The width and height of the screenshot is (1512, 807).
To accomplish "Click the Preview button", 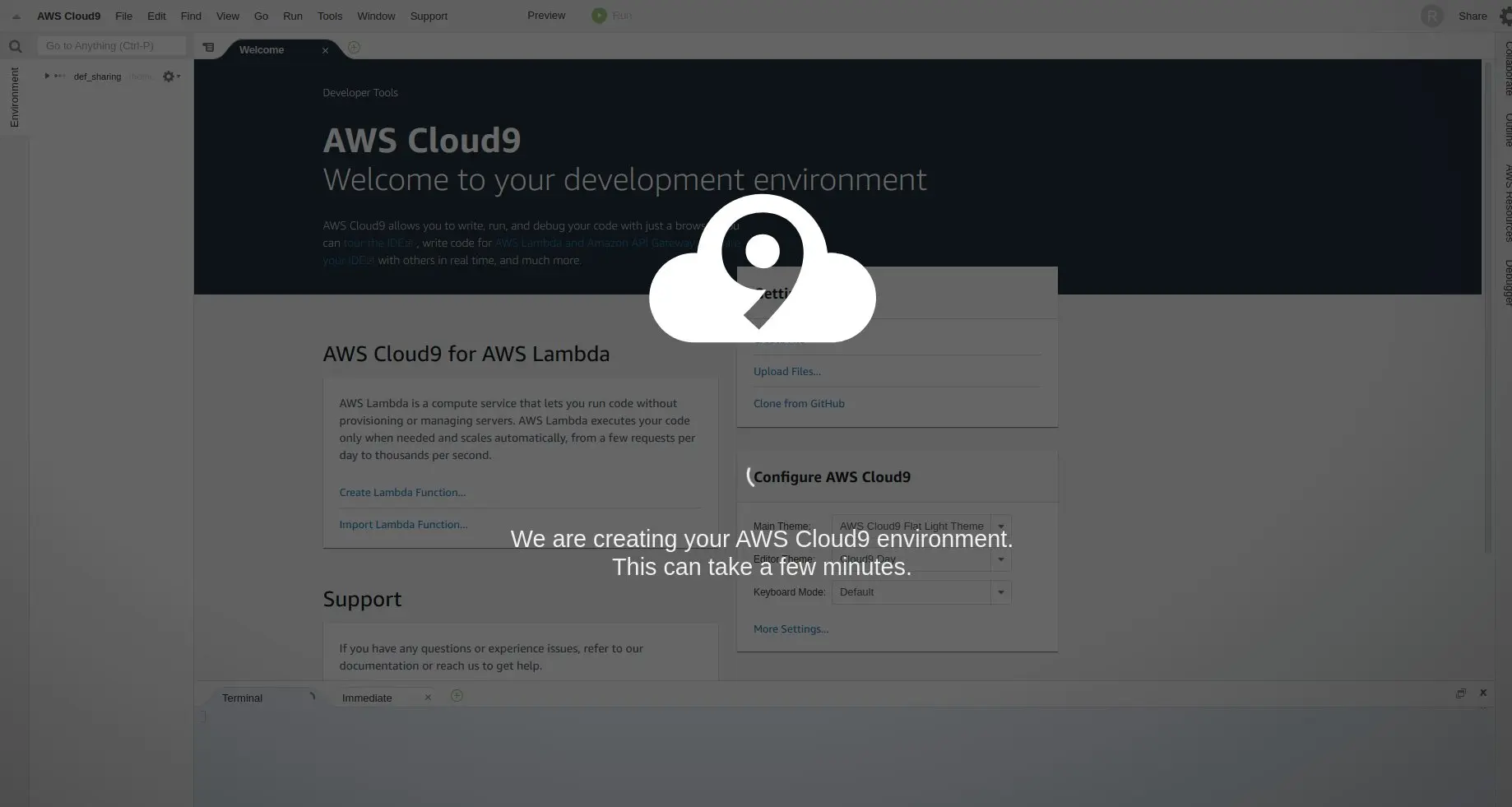I will pos(546,16).
